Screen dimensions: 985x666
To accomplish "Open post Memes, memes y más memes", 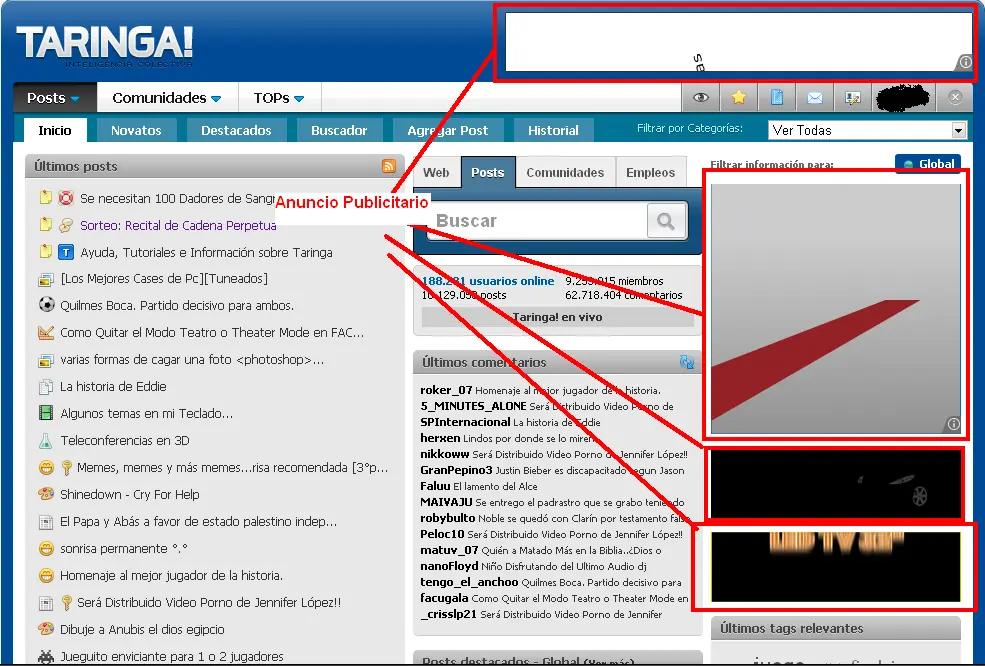I will click(x=232, y=467).
